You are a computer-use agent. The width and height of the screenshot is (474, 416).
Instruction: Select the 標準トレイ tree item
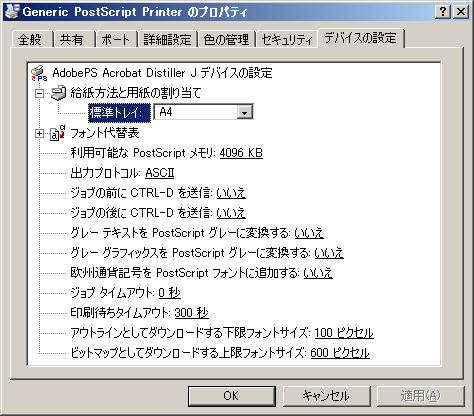(x=119, y=113)
